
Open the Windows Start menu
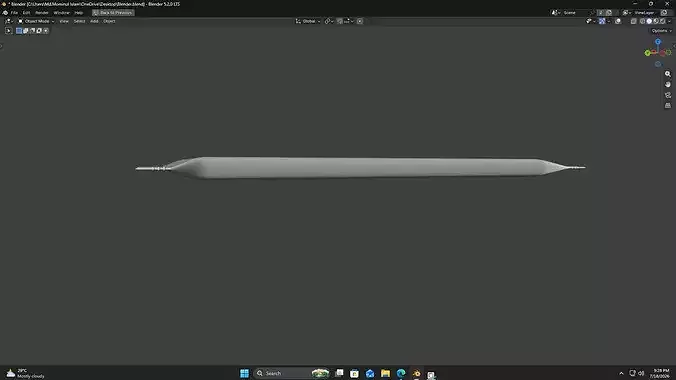244,373
